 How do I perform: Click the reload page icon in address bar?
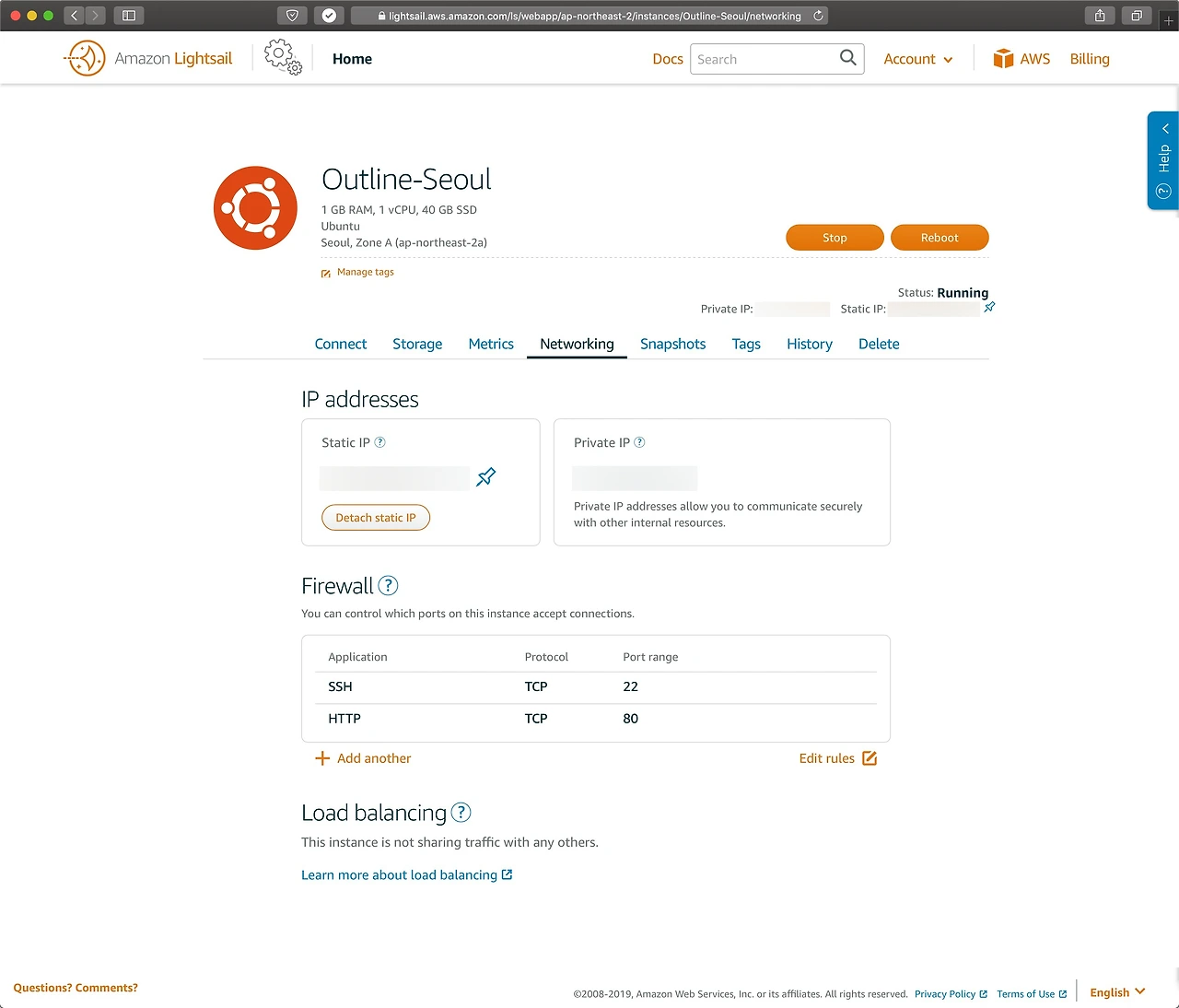(x=818, y=16)
